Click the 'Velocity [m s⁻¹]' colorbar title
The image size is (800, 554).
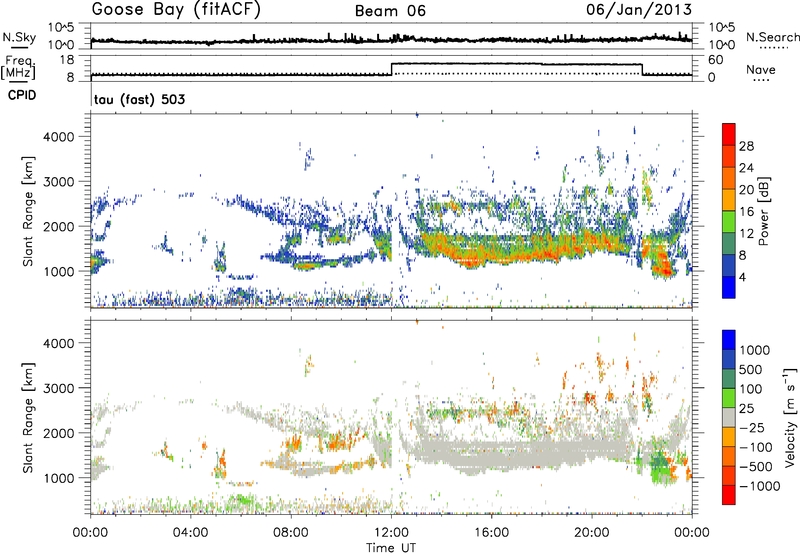click(790, 417)
